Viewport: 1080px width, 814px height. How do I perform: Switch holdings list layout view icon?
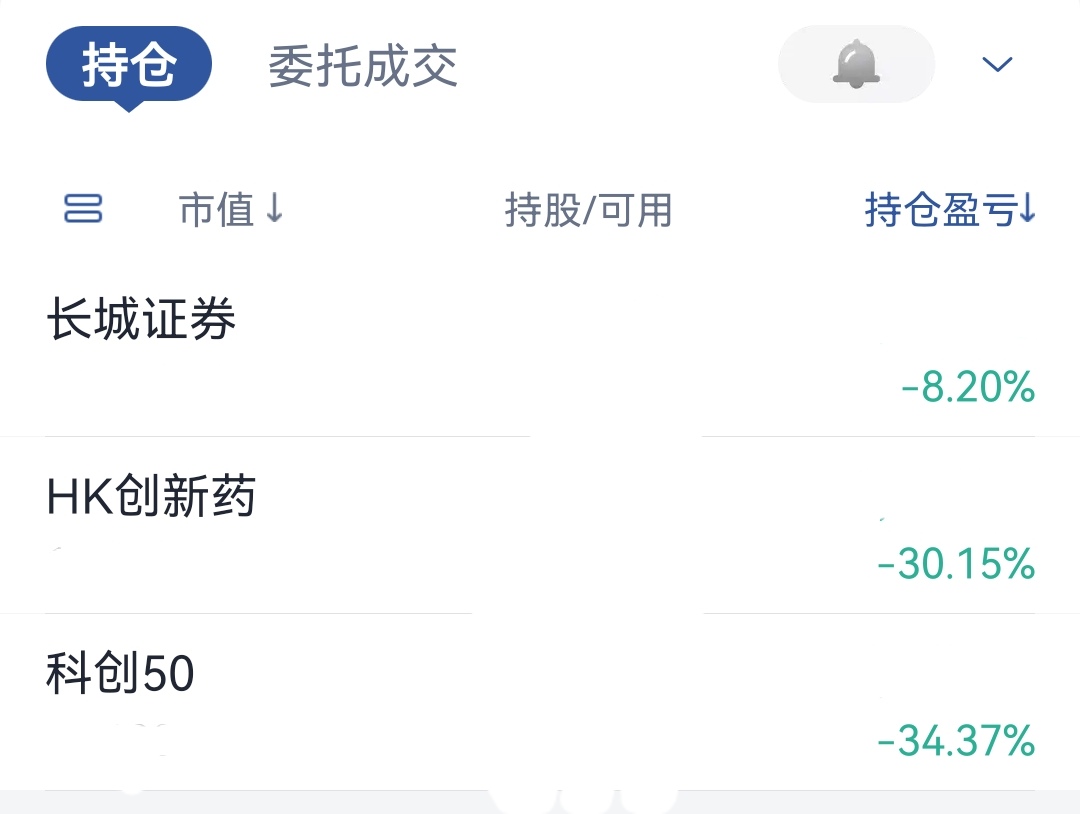pos(83,209)
